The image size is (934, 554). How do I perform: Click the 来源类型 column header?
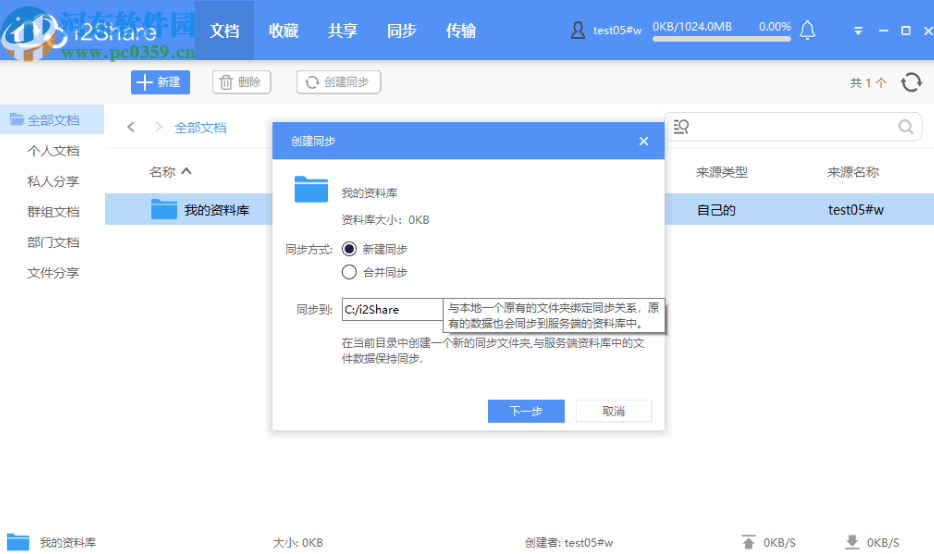click(x=721, y=172)
